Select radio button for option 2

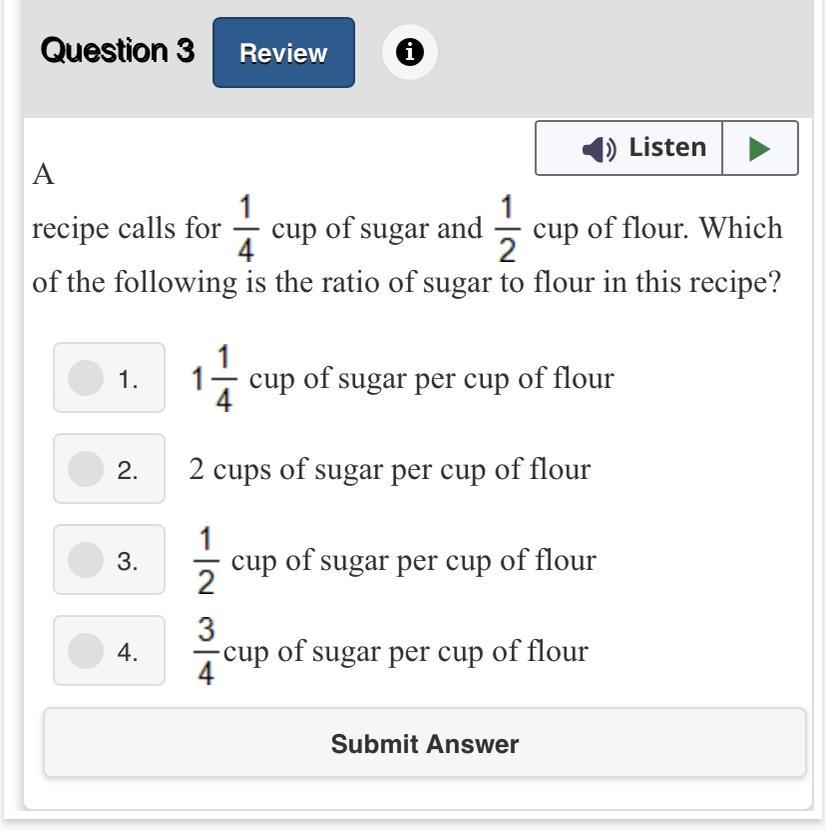tap(86, 469)
